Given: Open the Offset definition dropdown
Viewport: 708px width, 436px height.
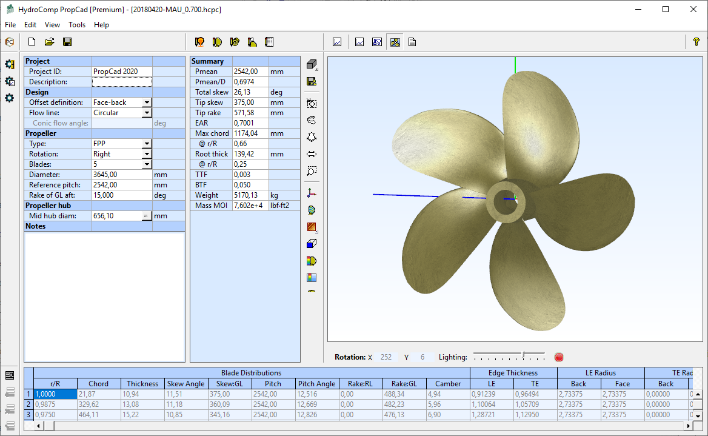Looking at the screenshot, I should [146, 102].
